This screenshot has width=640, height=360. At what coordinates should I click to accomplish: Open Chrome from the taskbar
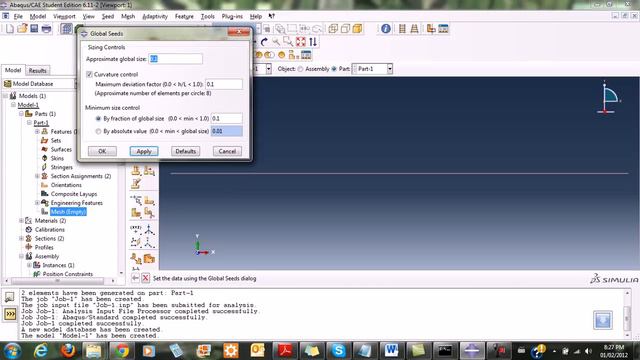(122, 350)
